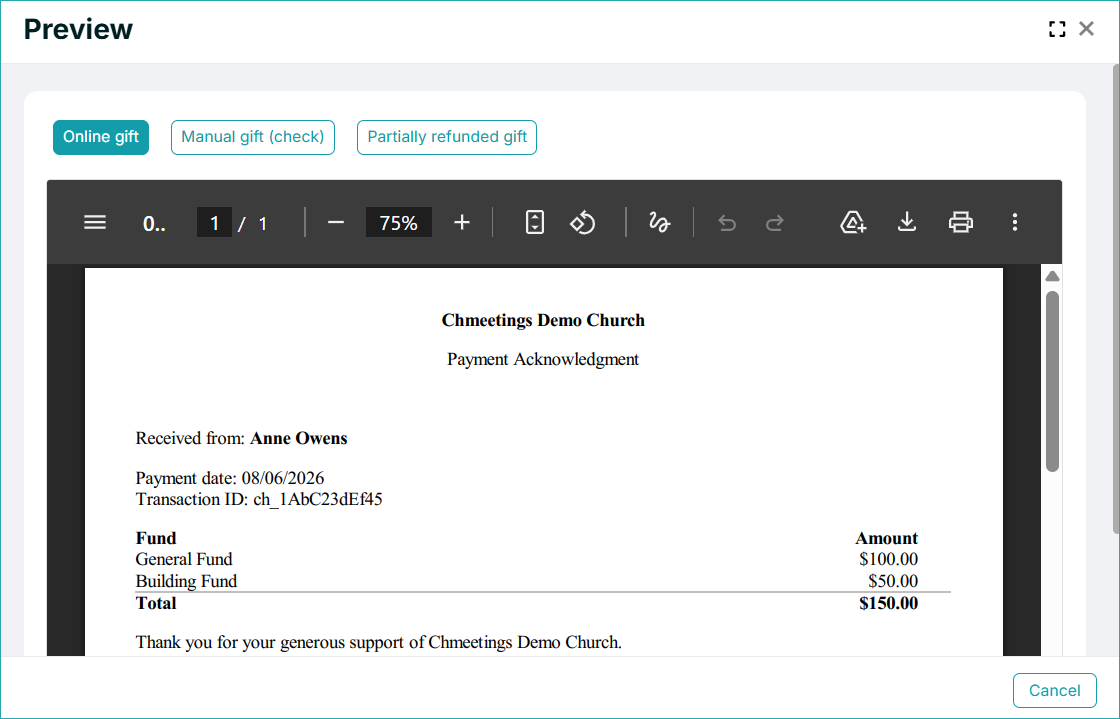Show the Partially refunded gift preview
Viewport: 1120px width, 719px height.
coord(447,137)
